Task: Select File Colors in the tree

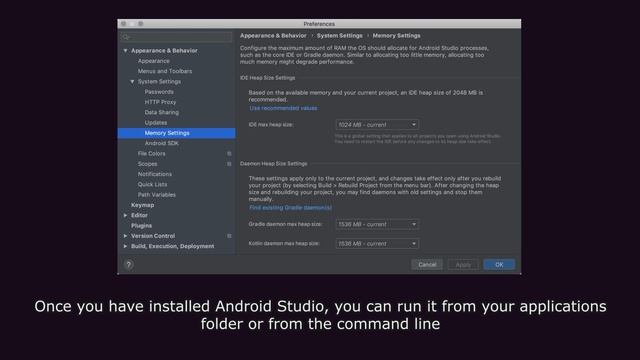Action: 151,153
